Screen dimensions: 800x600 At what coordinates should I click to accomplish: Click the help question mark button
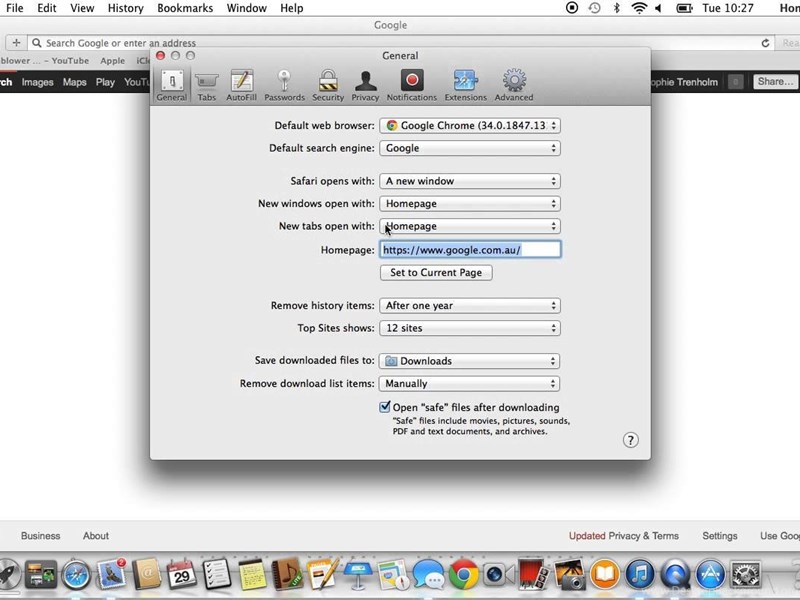(x=631, y=440)
